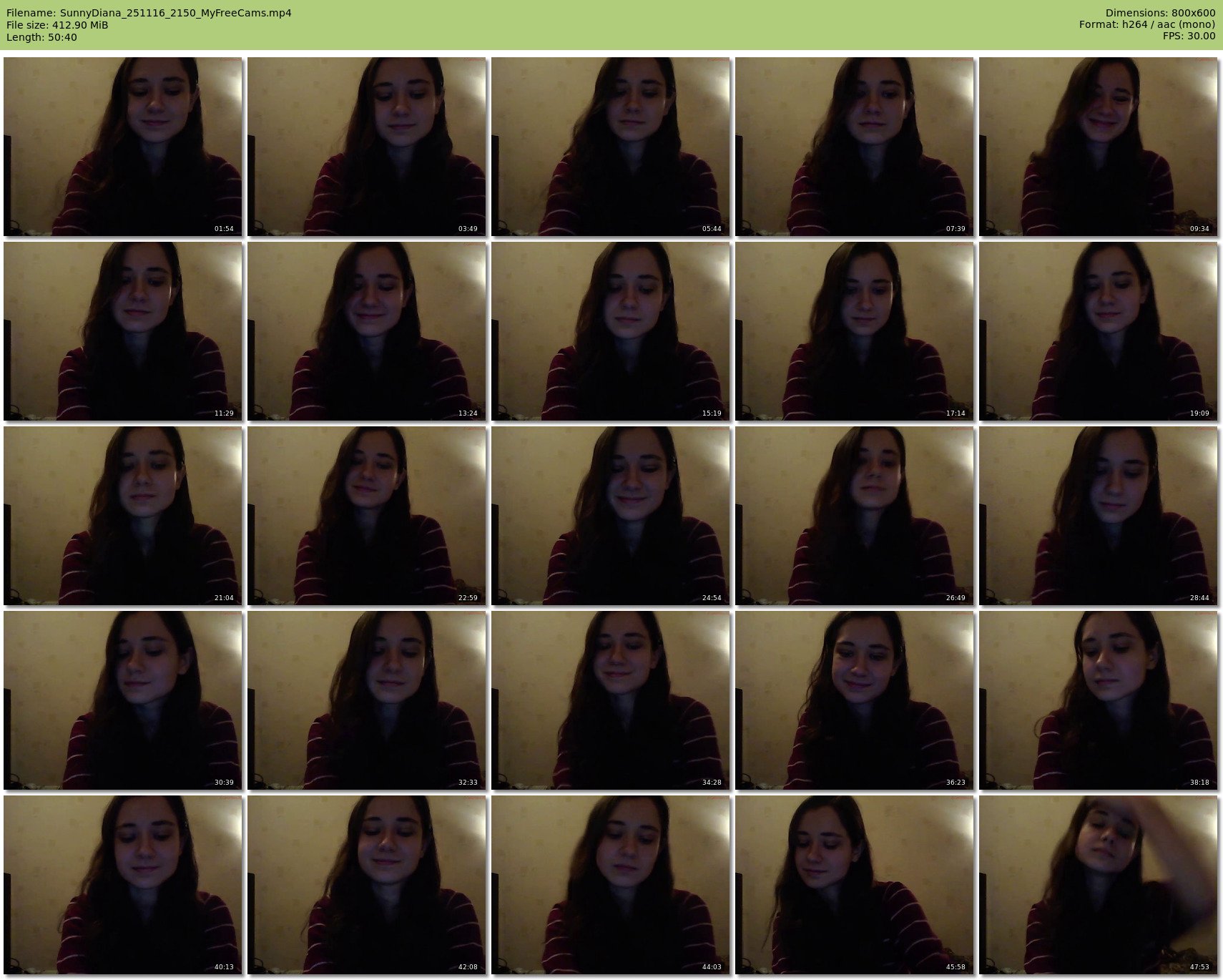The width and height of the screenshot is (1223, 980).
Task: Select the thumbnail at 11:29
Action: point(123,331)
